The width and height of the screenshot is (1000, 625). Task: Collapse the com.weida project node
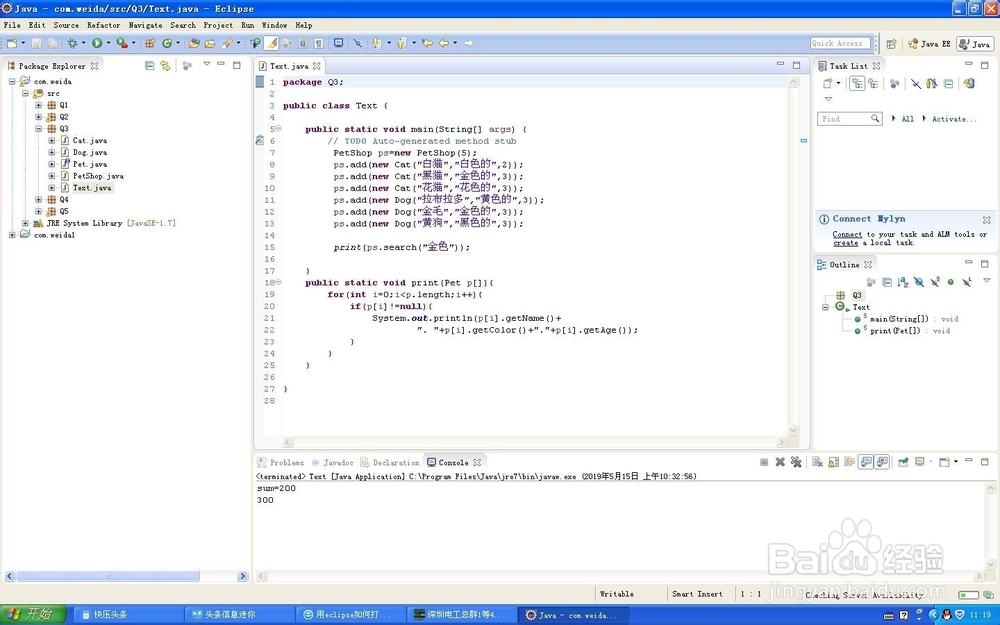click(x=12, y=82)
